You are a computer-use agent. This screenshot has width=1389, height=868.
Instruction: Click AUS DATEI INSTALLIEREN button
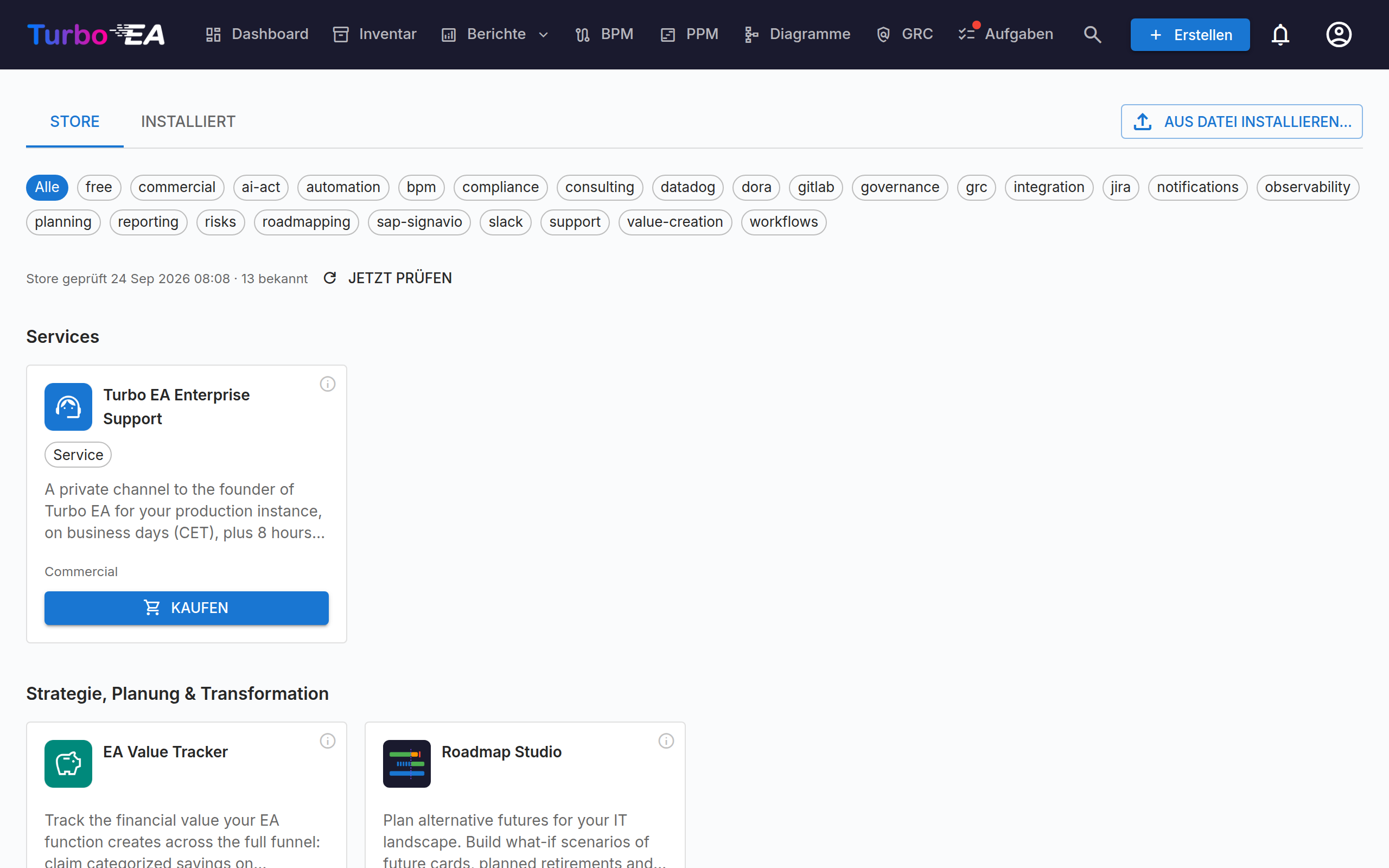(1241, 122)
